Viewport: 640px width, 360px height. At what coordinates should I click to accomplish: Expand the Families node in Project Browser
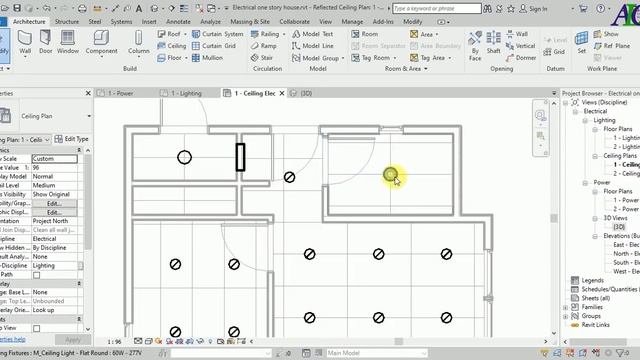566,307
